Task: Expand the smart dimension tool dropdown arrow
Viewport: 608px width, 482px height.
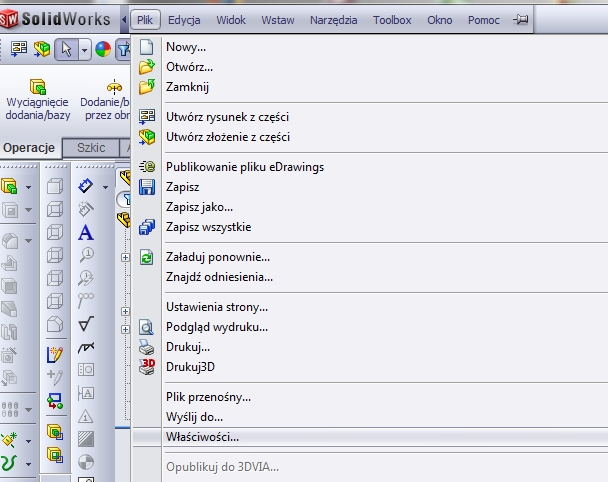Action: click(x=107, y=186)
